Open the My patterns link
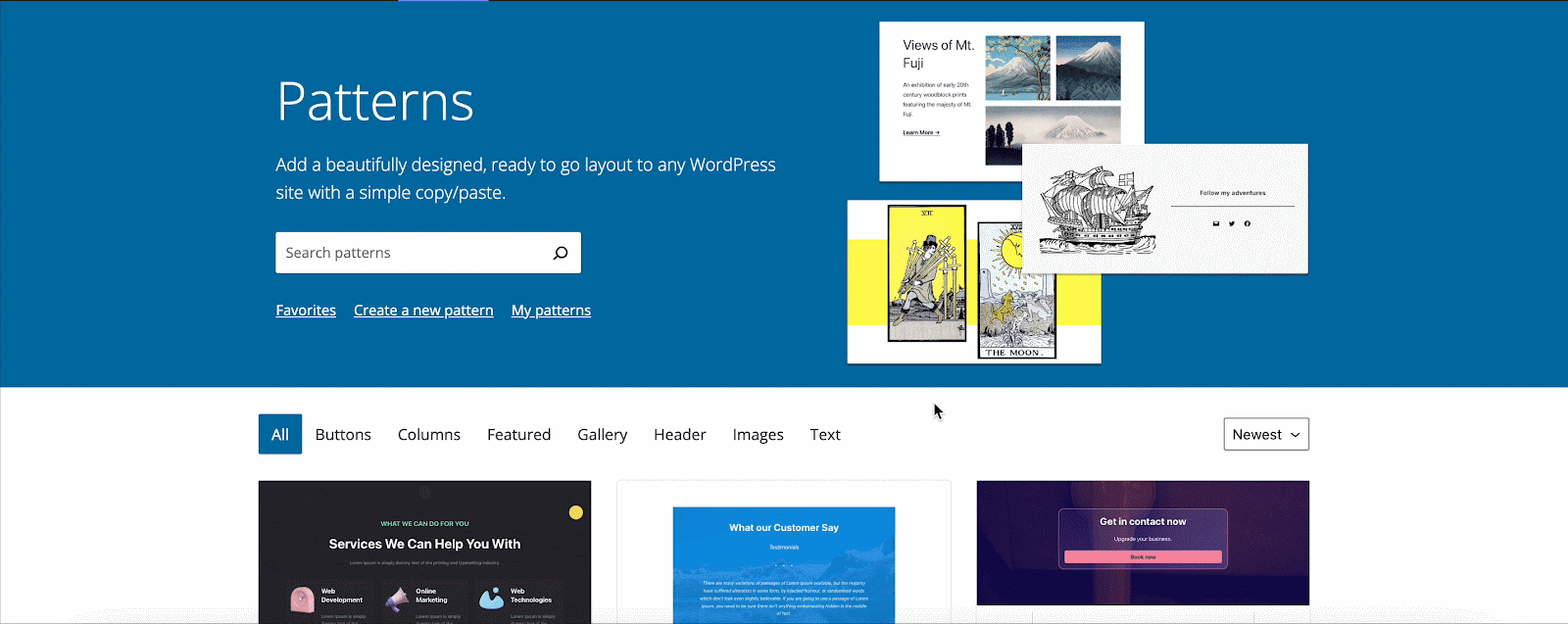The width and height of the screenshot is (1568, 624). 551,311
